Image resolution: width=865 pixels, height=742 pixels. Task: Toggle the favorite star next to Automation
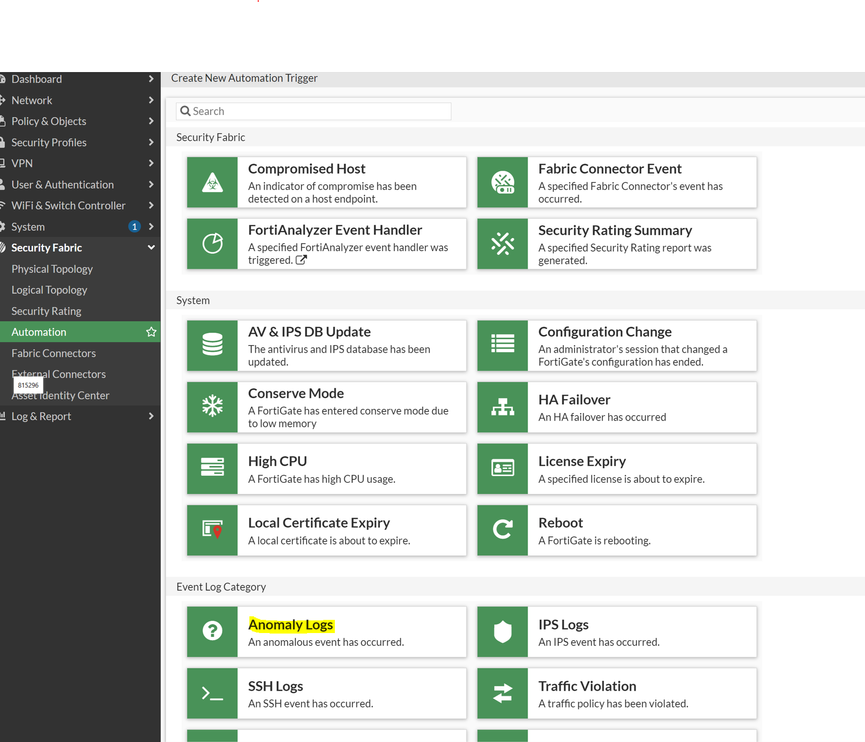[151, 332]
